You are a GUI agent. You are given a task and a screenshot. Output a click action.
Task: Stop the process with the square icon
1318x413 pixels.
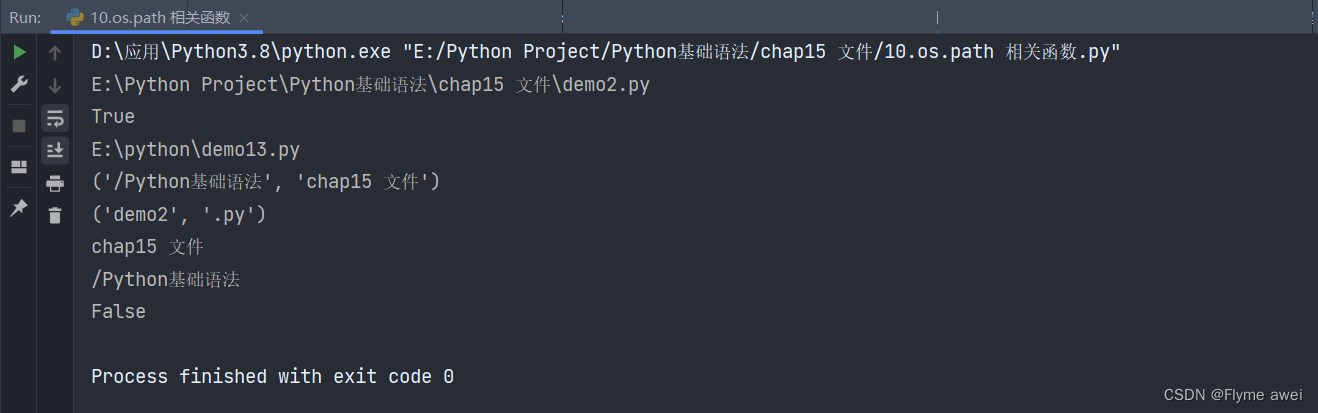pyautogui.click(x=19, y=125)
